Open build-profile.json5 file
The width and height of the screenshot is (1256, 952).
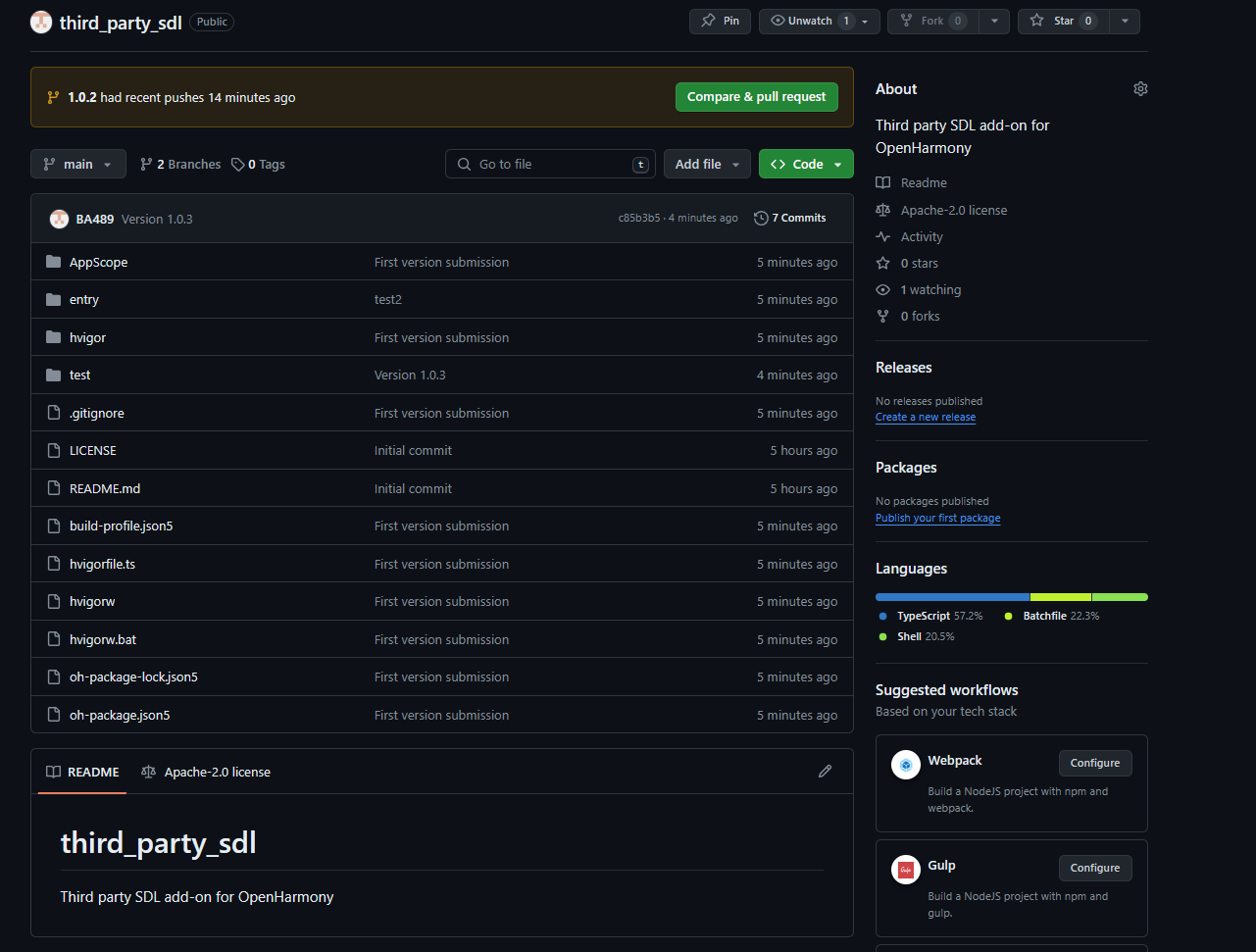tap(122, 526)
